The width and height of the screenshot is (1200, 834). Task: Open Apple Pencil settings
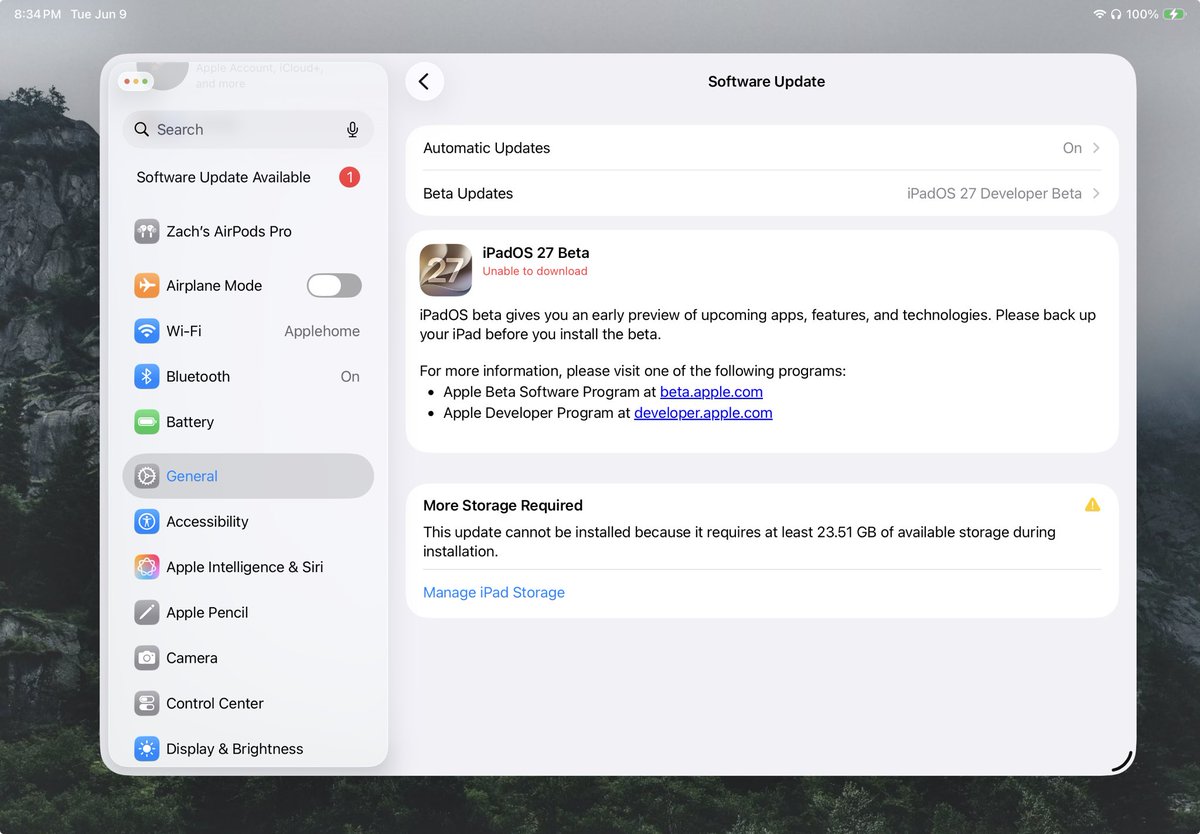coord(248,613)
